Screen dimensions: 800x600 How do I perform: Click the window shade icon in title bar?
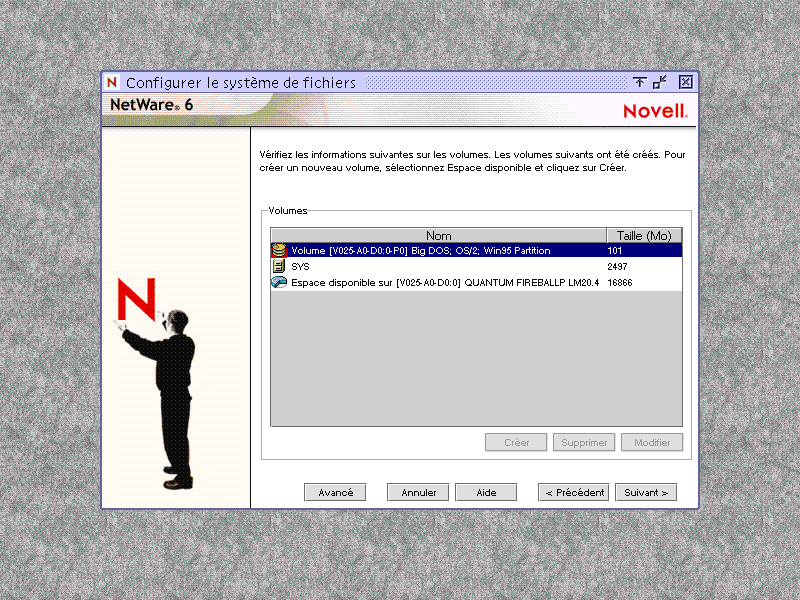point(641,82)
